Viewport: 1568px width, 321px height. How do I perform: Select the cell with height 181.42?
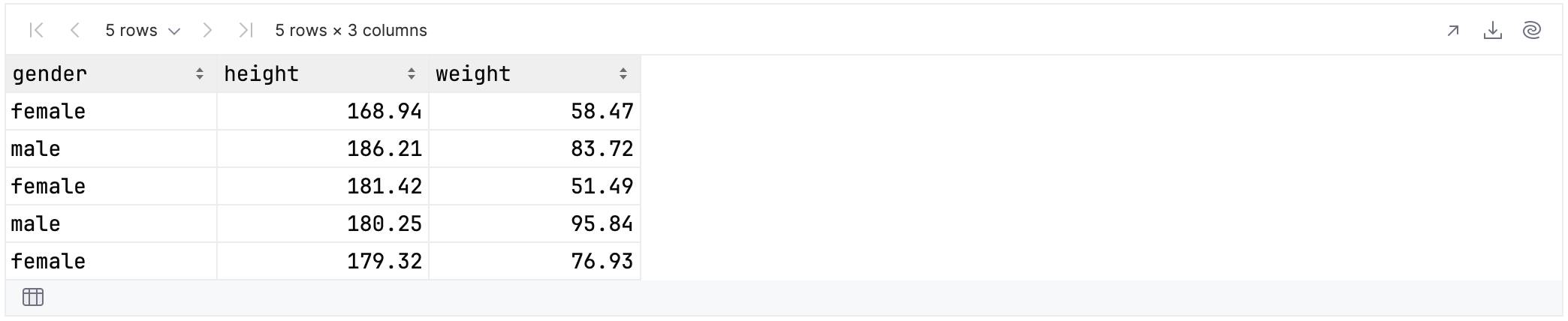[323, 186]
